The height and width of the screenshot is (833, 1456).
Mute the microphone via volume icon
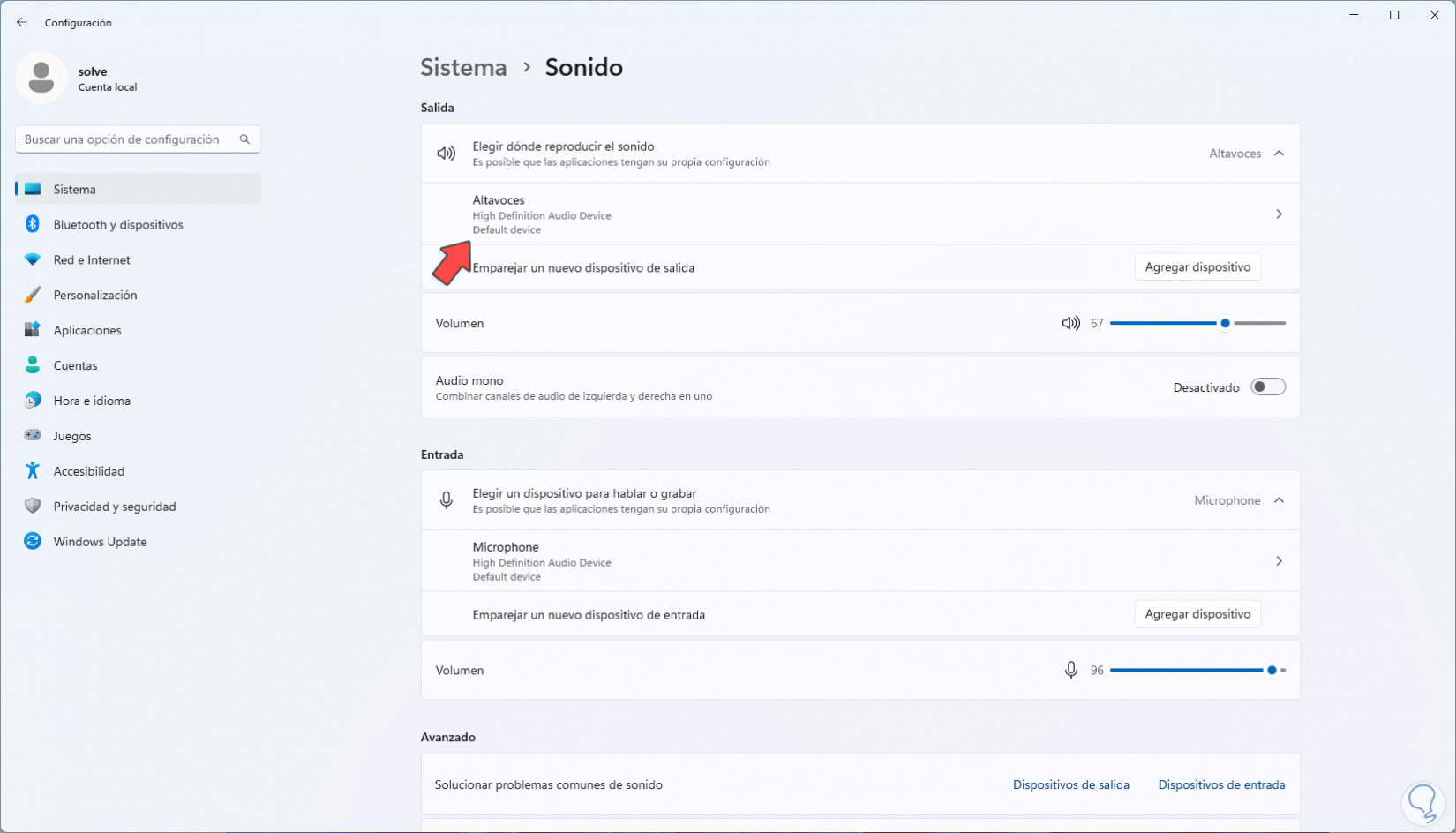click(x=1070, y=671)
